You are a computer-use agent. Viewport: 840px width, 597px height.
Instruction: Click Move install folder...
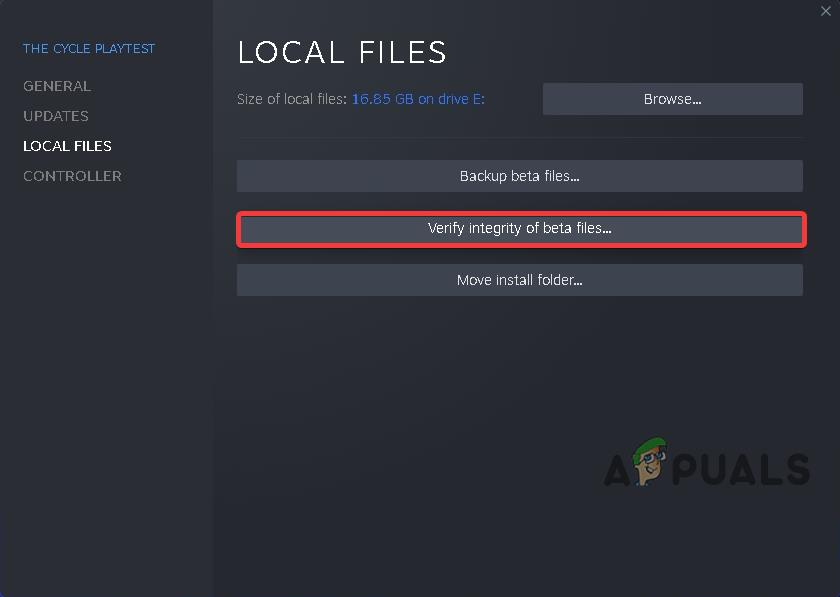pos(520,280)
